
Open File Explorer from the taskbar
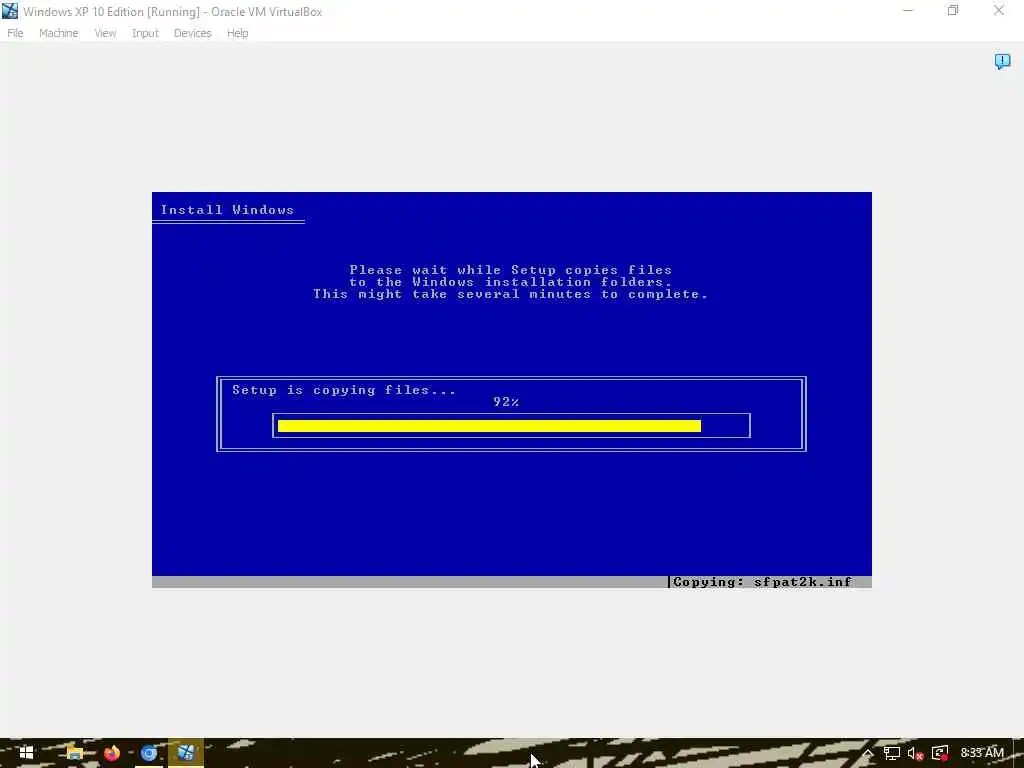coord(74,753)
